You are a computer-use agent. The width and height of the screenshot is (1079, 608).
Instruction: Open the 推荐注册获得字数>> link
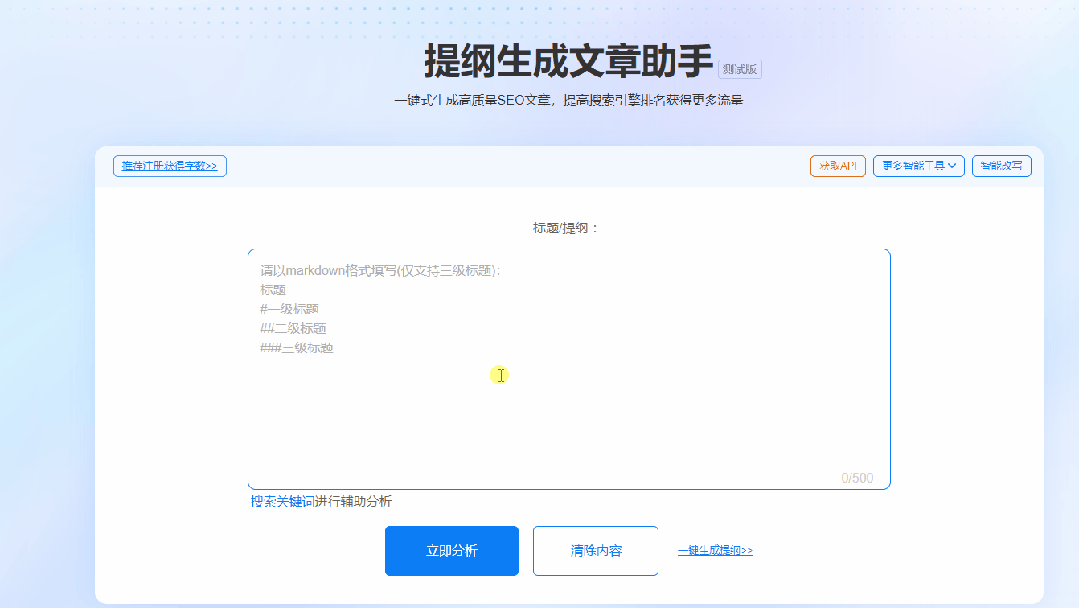coord(169,165)
